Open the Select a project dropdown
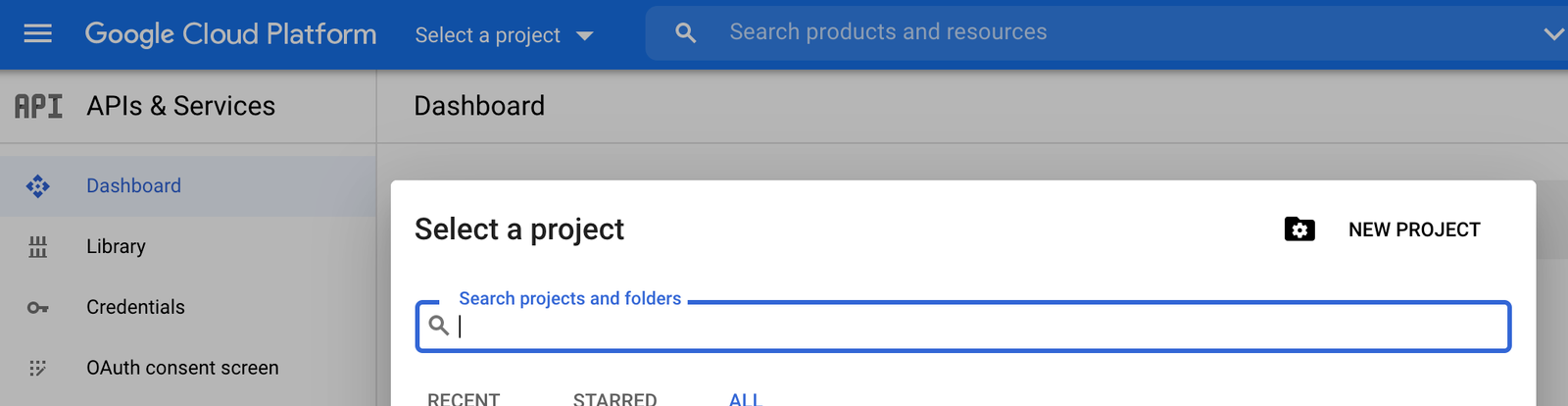Image resolution: width=1568 pixels, height=406 pixels. pyautogui.click(x=504, y=35)
